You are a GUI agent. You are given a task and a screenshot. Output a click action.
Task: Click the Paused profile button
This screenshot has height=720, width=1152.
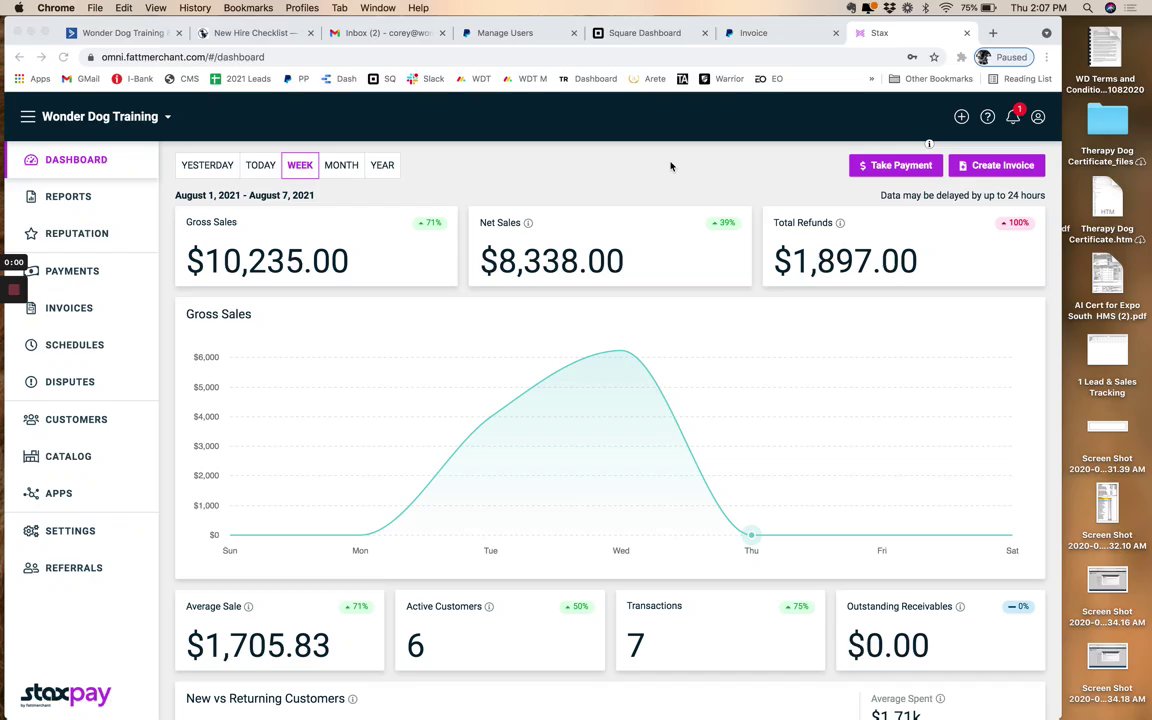coord(1004,57)
